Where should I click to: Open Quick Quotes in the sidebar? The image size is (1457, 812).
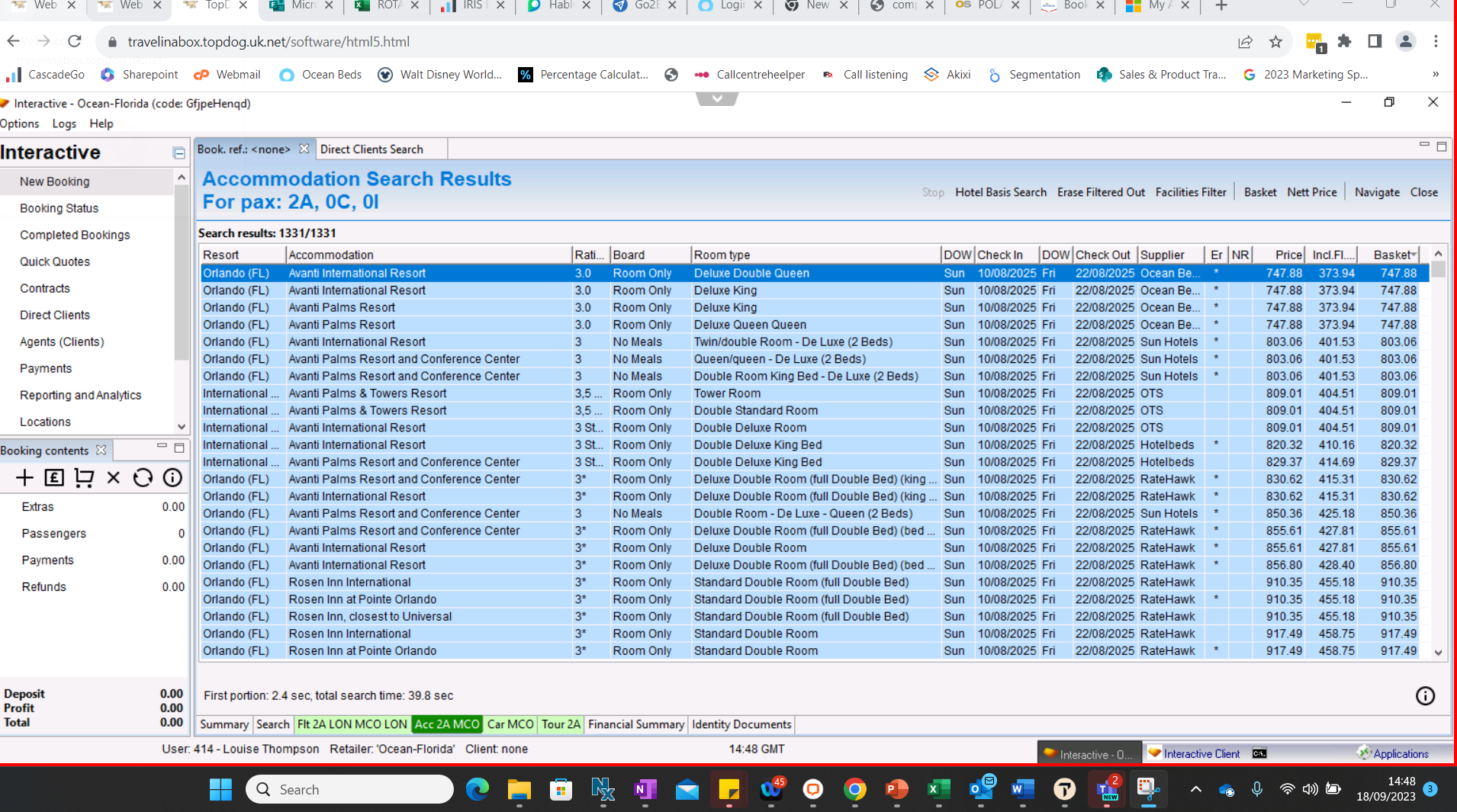(55, 262)
